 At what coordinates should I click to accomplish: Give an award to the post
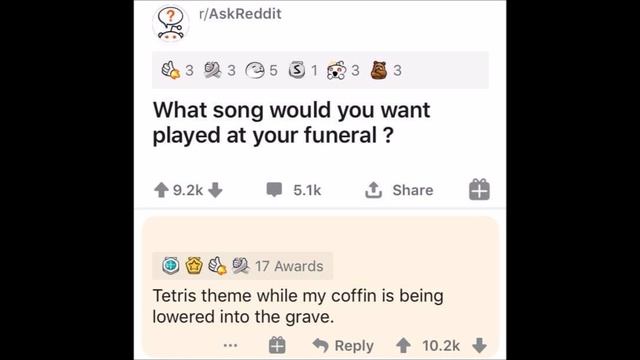[x=479, y=189]
